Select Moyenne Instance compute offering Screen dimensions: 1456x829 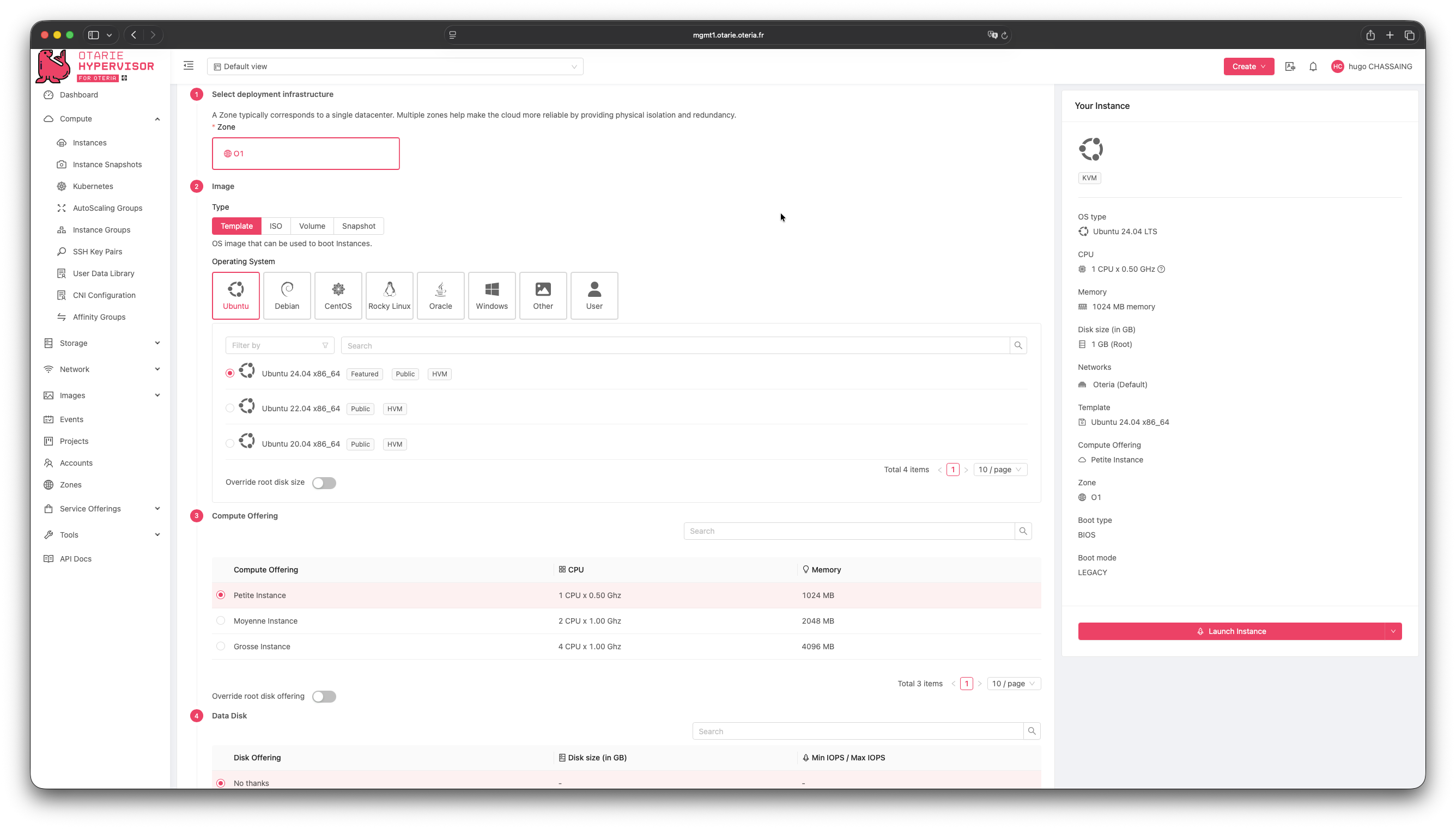(626, 621)
